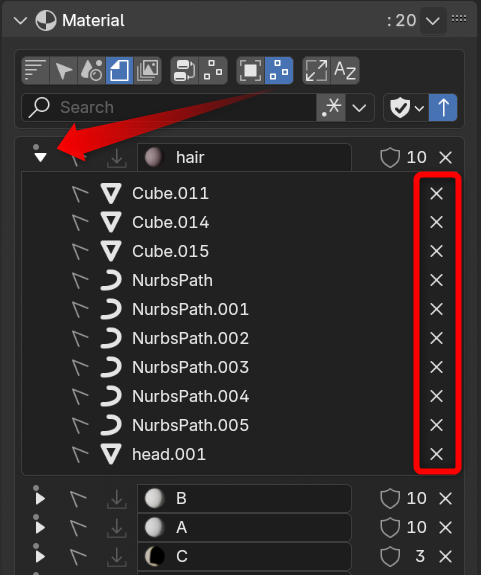Collapse the Material panel with header chevron
Screen dimensions: 481x575
[21, 20]
